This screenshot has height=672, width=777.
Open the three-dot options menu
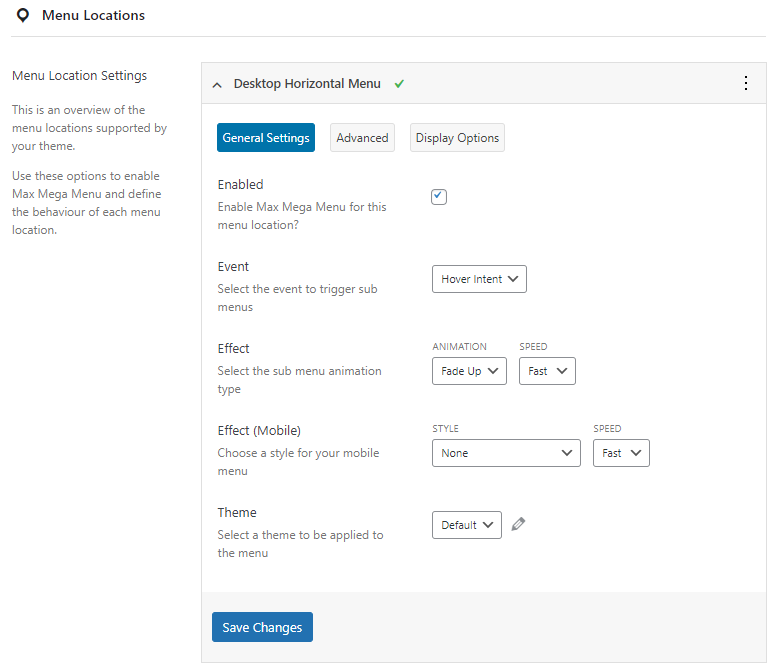pyautogui.click(x=746, y=83)
